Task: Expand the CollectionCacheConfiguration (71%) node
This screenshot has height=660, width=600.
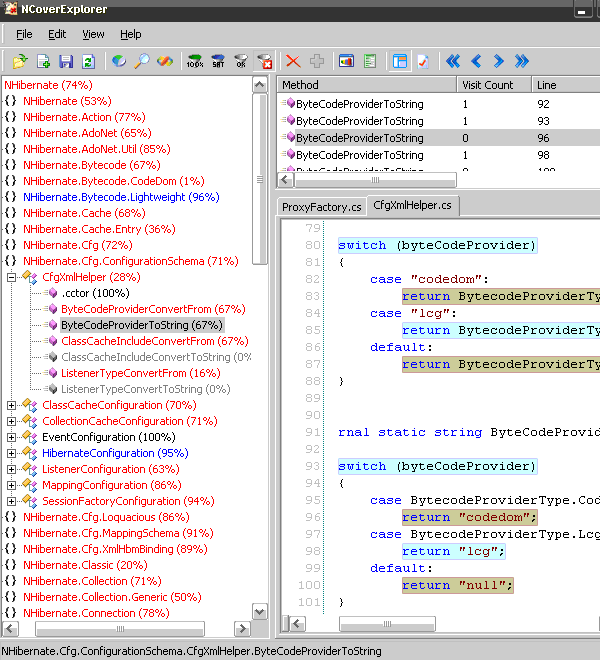Action: tap(11, 421)
